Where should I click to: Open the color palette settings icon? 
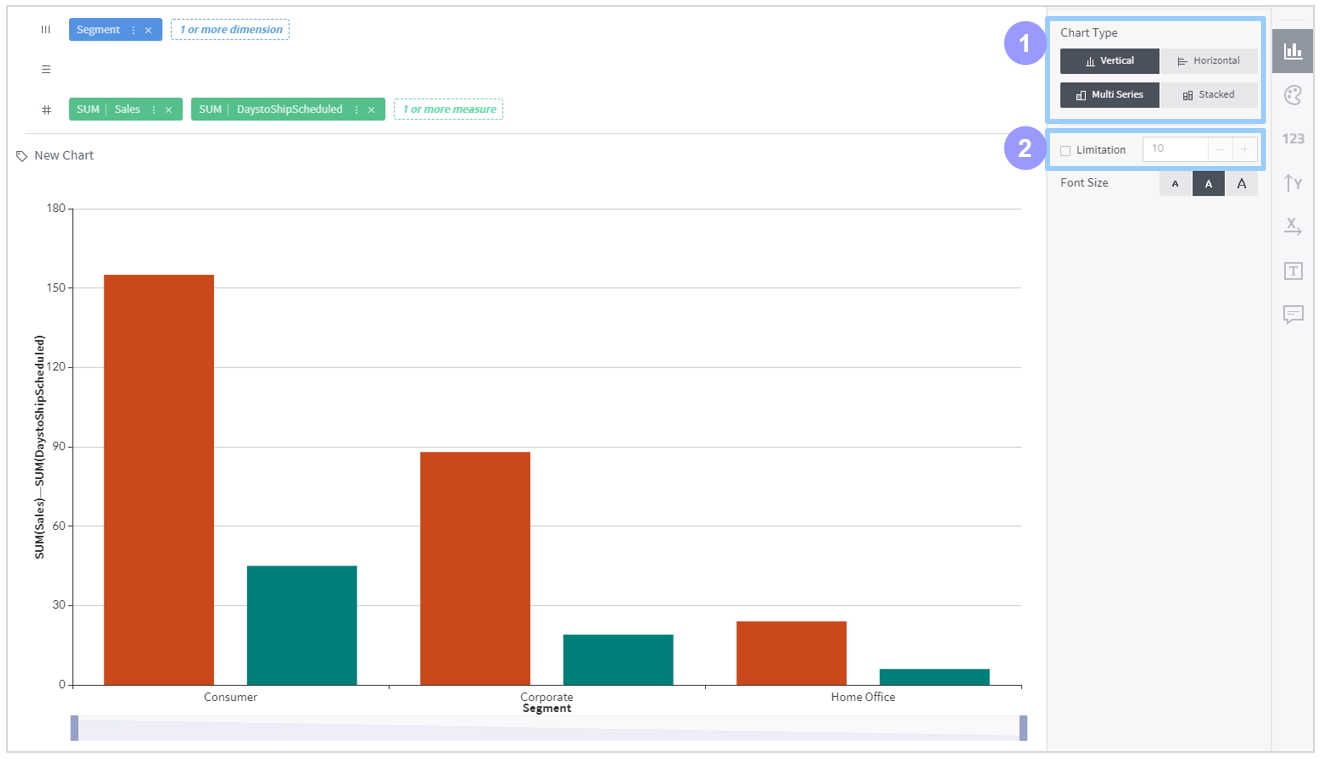1293,95
